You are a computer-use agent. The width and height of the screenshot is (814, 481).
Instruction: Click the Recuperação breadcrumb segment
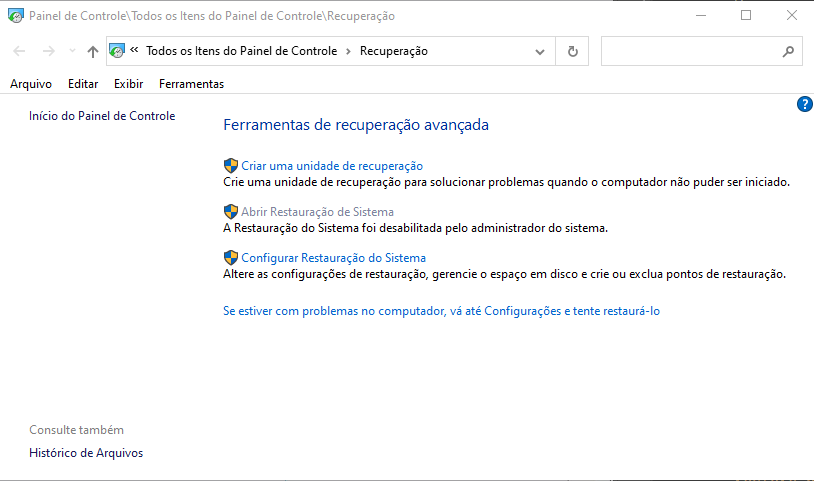tap(393, 51)
